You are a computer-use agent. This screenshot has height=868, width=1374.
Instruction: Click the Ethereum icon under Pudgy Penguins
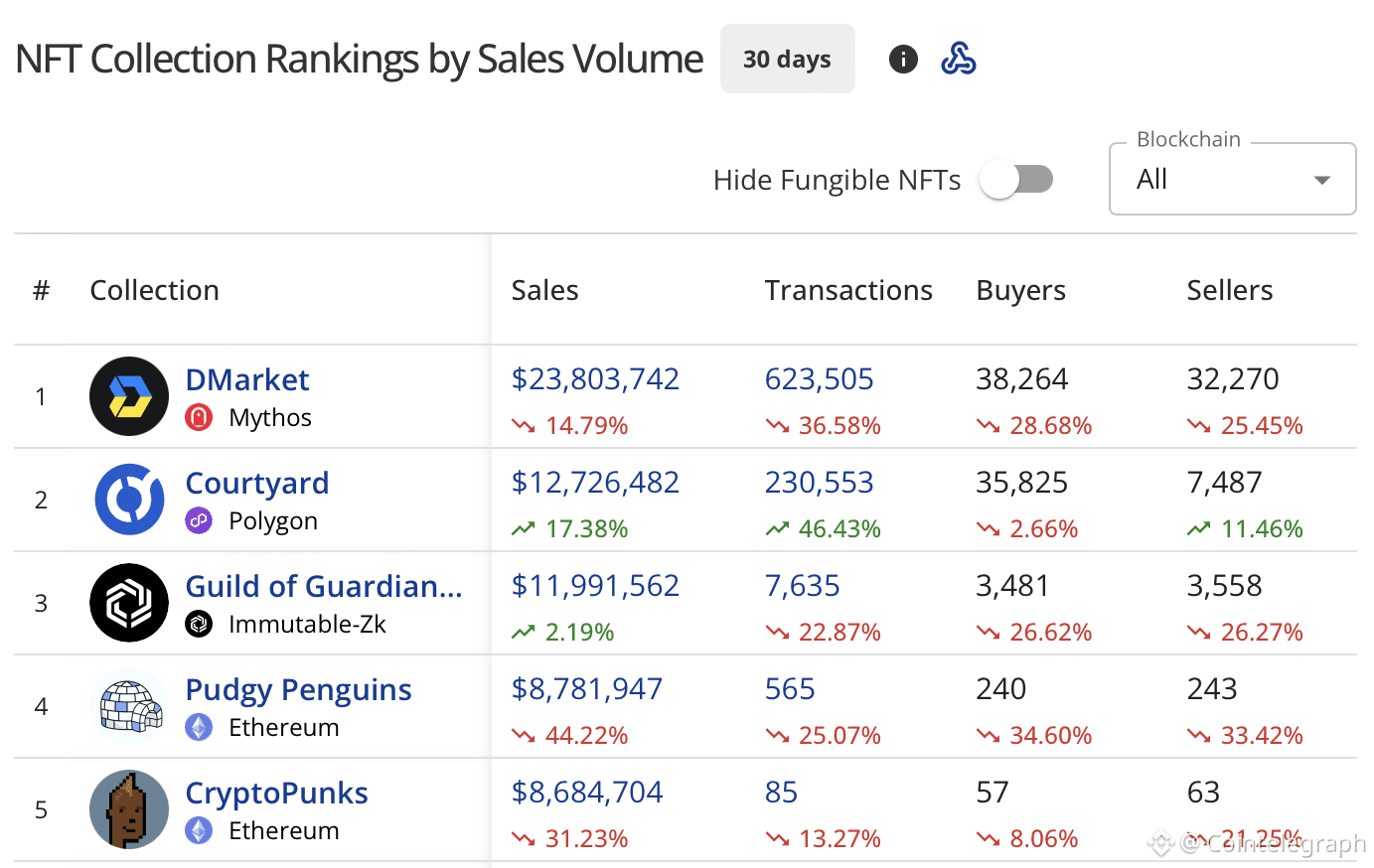point(199,728)
